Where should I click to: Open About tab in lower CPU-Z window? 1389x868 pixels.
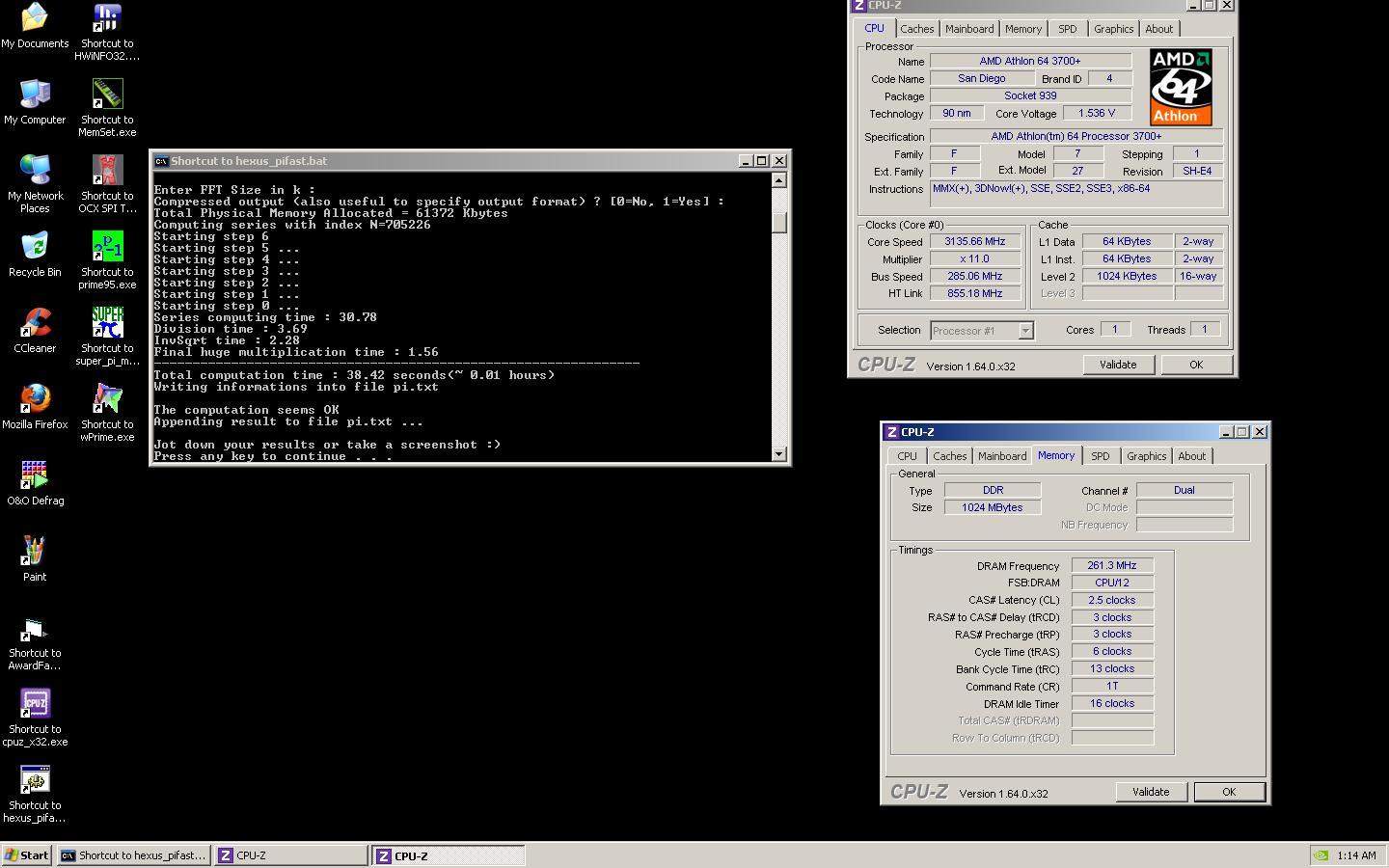point(1192,456)
